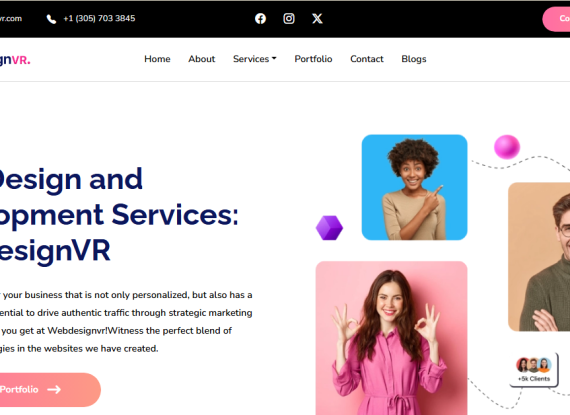This screenshot has height=415, width=570.
Task: Click text 'gies in the websites we have created.'
Action: pyautogui.click(x=79, y=348)
